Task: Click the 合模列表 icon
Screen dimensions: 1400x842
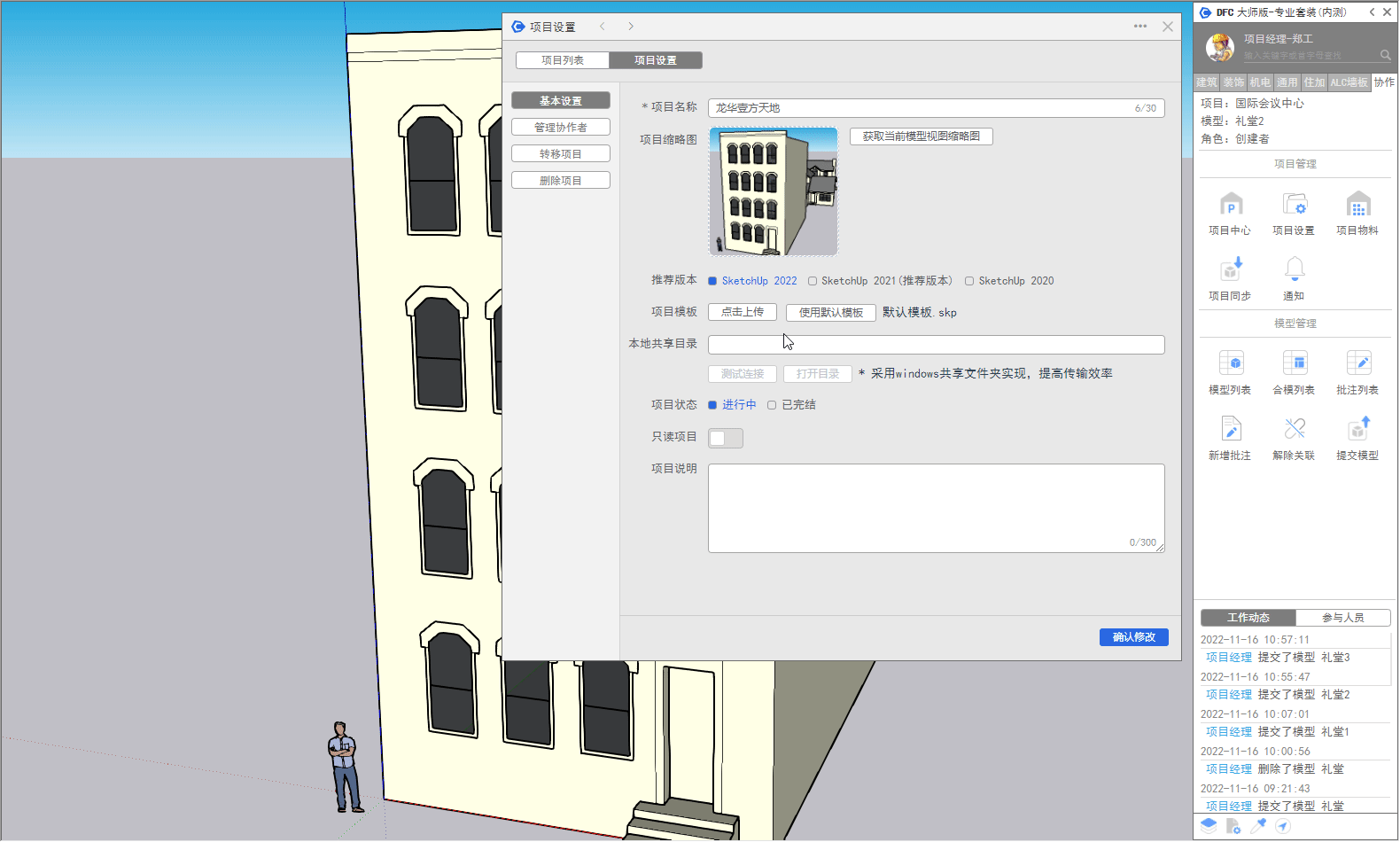Action: click(1294, 363)
